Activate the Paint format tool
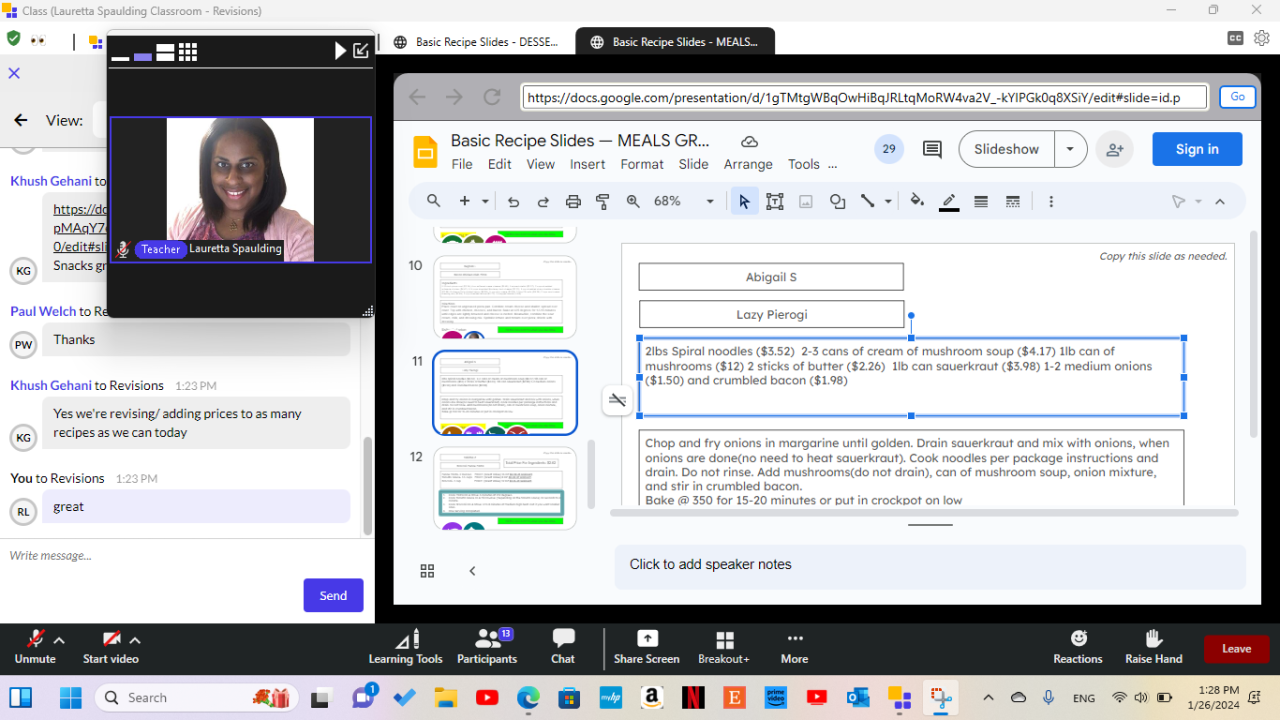The height and width of the screenshot is (720, 1280). [603, 201]
